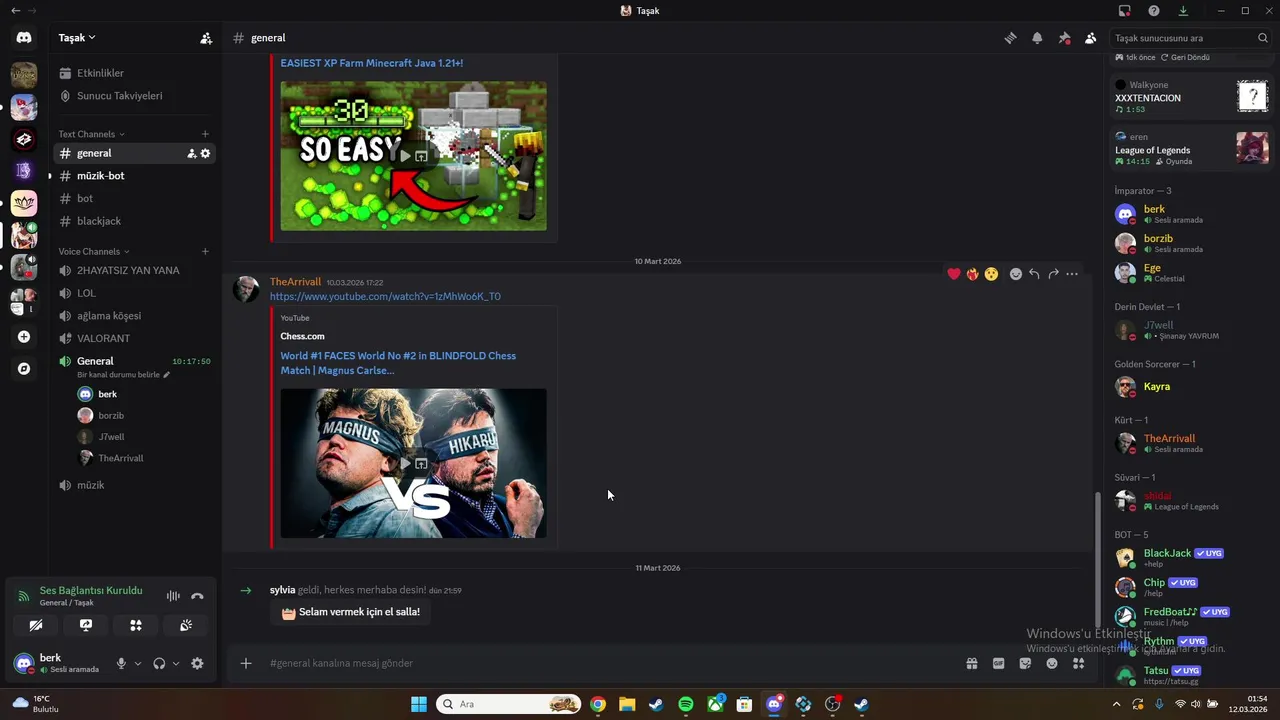Search in Taşak sunucusunu ara field

coord(1190,38)
